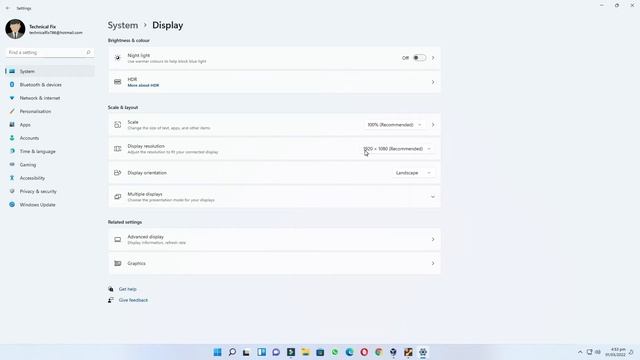Click the Time & language clock icon
Viewport: 640px width, 360px height.
tap(12, 151)
